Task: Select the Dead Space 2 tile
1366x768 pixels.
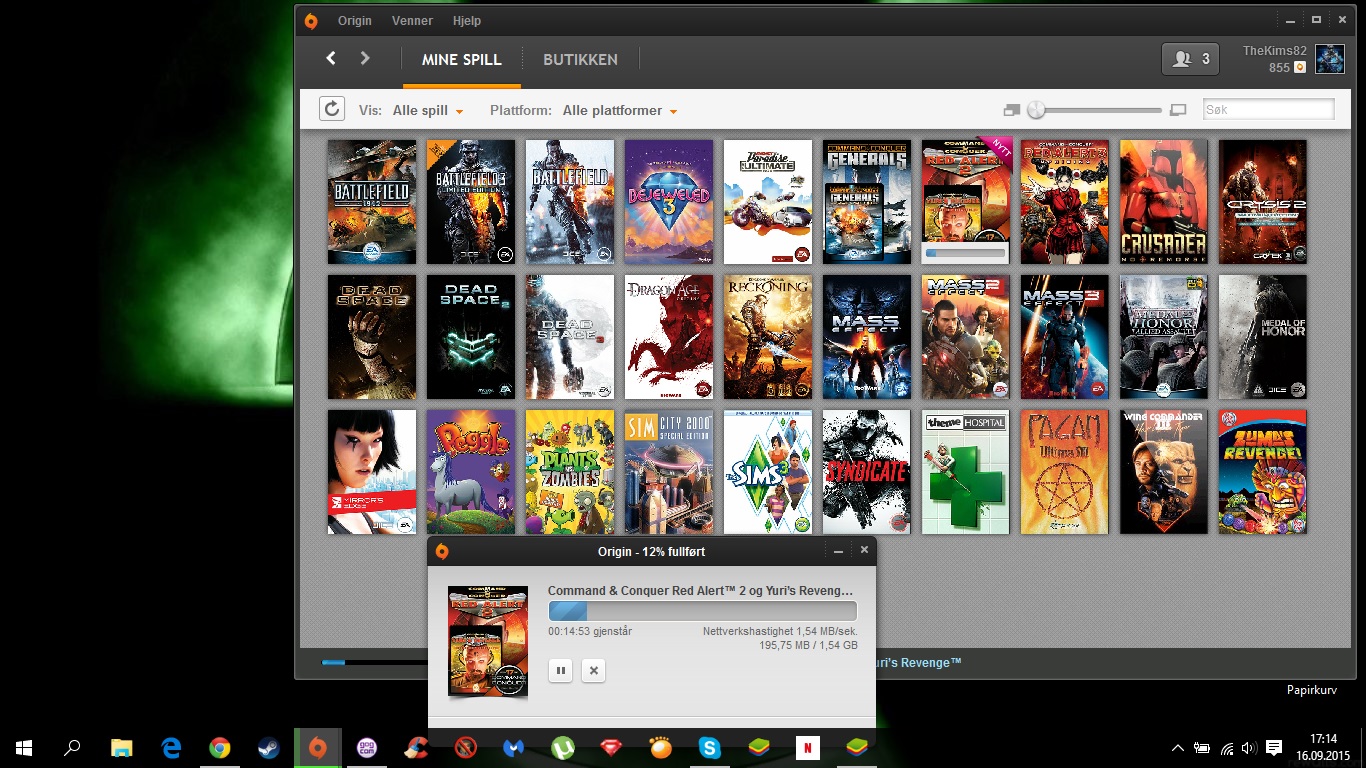Action: (x=471, y=337)
